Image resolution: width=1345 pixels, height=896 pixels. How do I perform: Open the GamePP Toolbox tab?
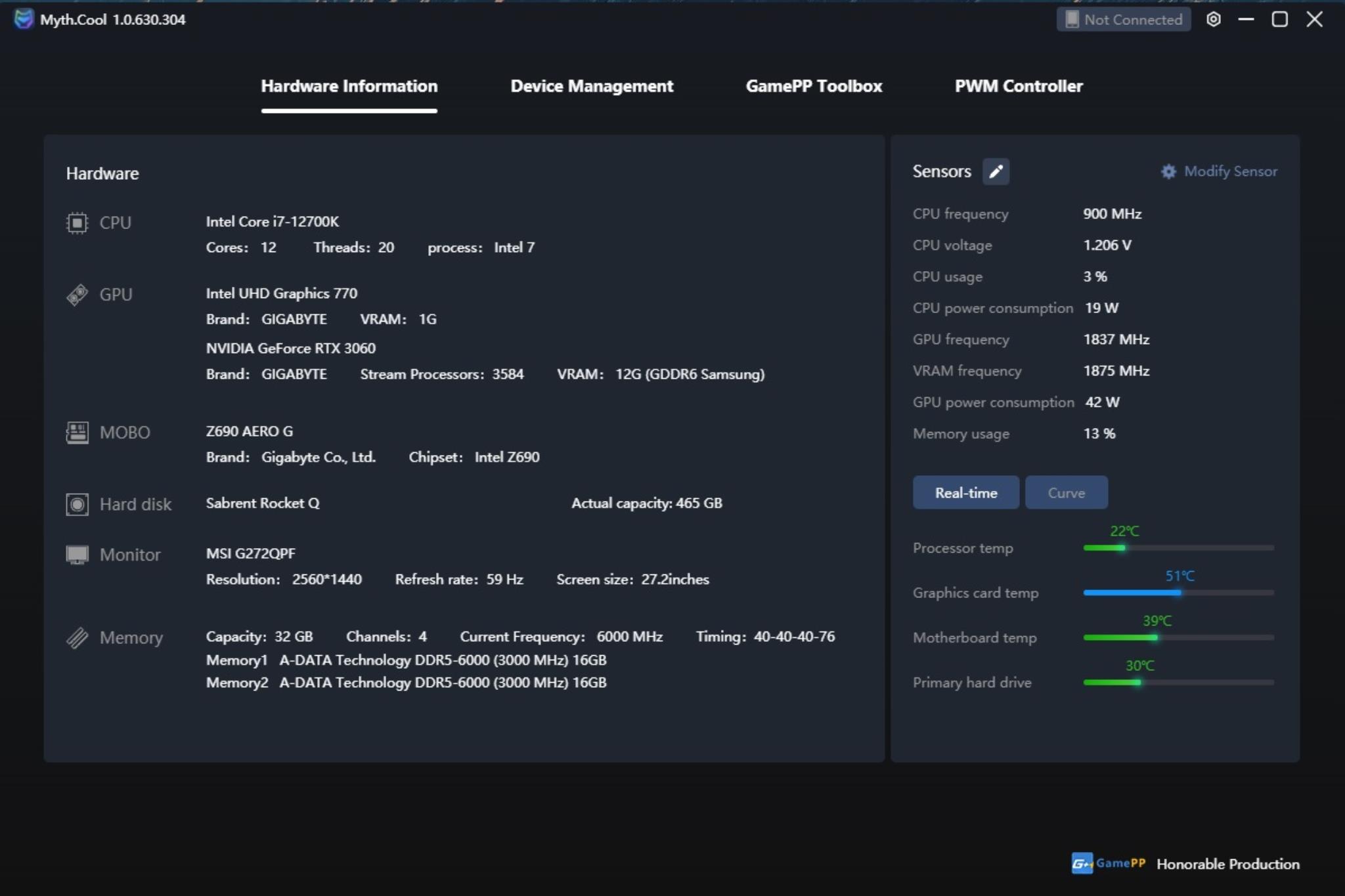814,86
